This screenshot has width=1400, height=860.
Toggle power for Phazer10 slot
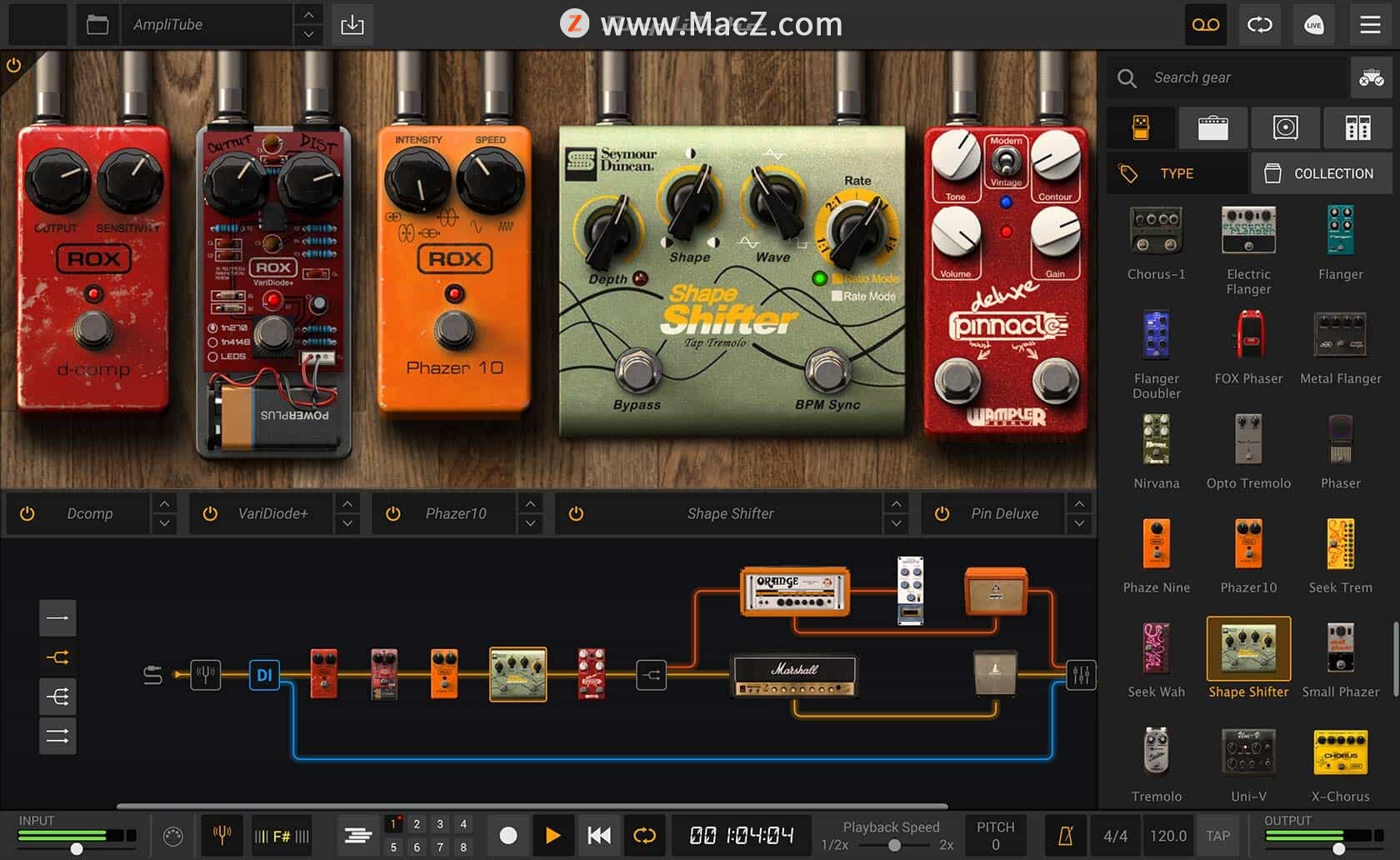tap(393, 513)
